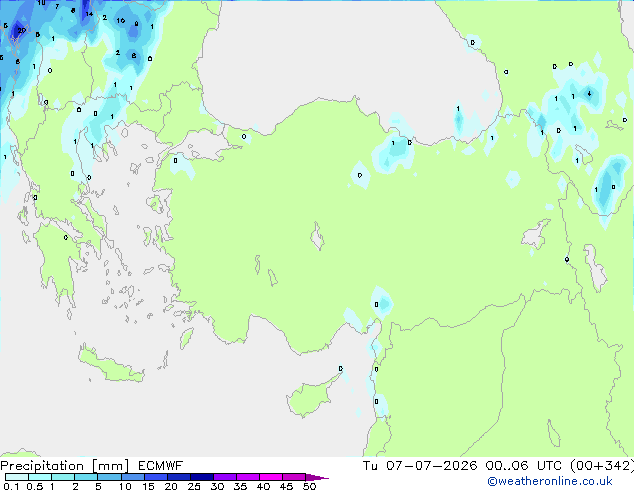Click the '5' legend scale label
634x490 pixels.
pyautogui.click(x=98, y=486)
